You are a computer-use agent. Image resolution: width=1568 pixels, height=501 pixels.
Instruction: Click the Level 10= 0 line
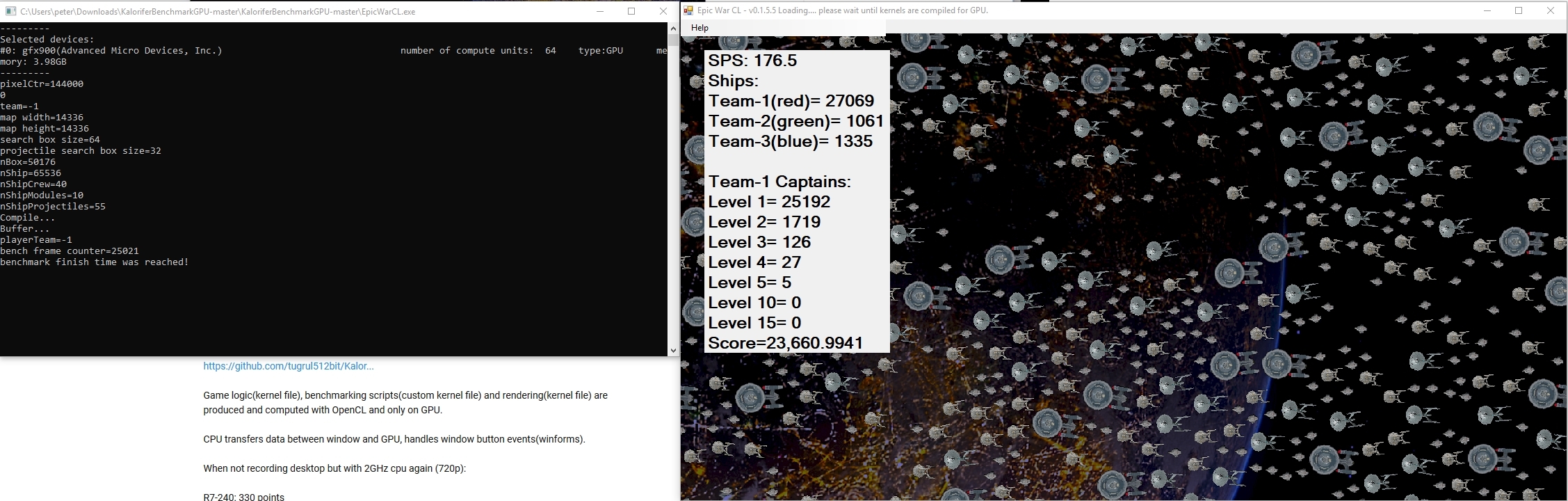[754, 303]
